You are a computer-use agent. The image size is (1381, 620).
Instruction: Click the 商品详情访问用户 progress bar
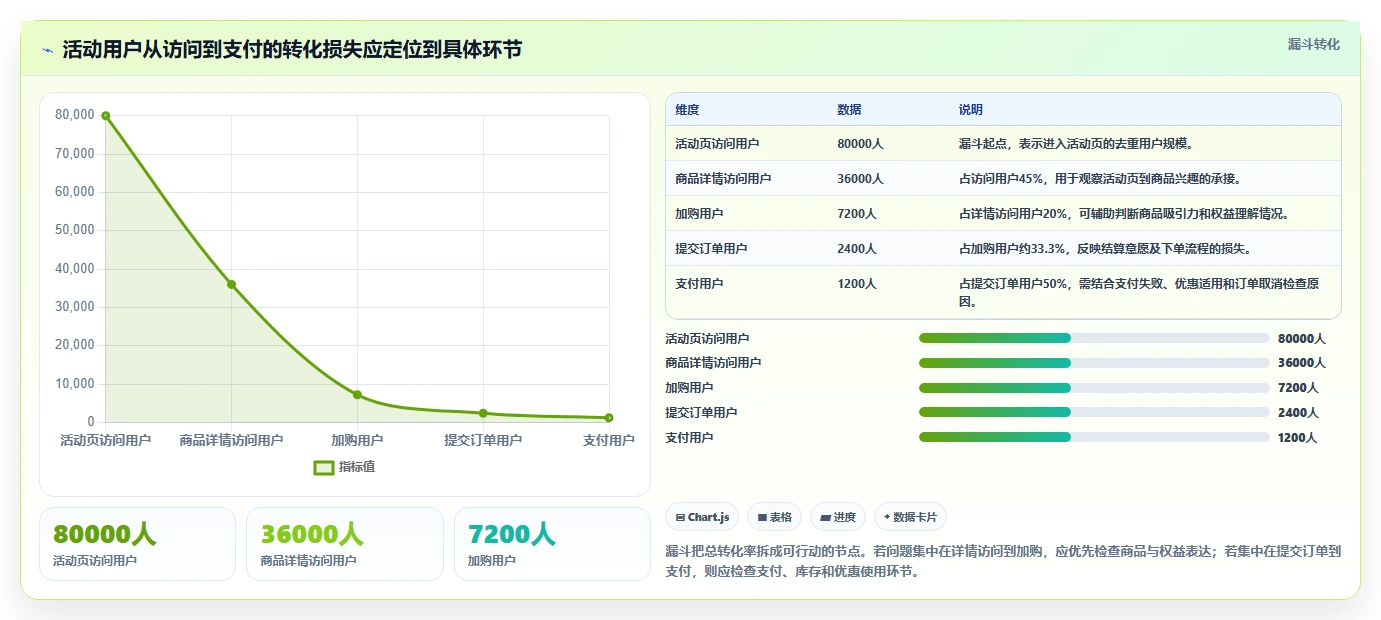(x=1094, y=363)
